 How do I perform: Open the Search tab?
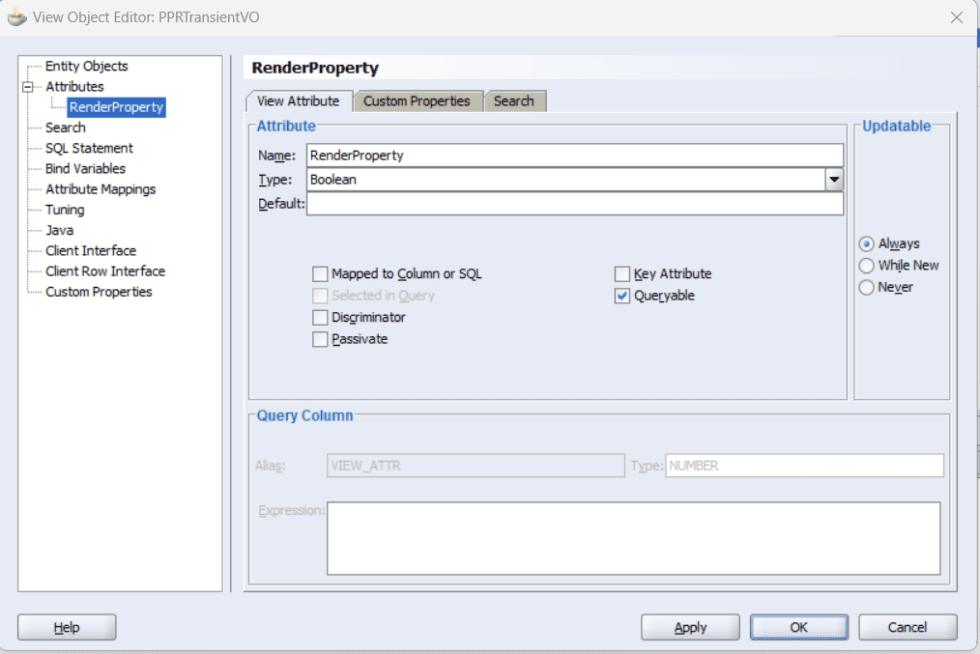(515, 101)
